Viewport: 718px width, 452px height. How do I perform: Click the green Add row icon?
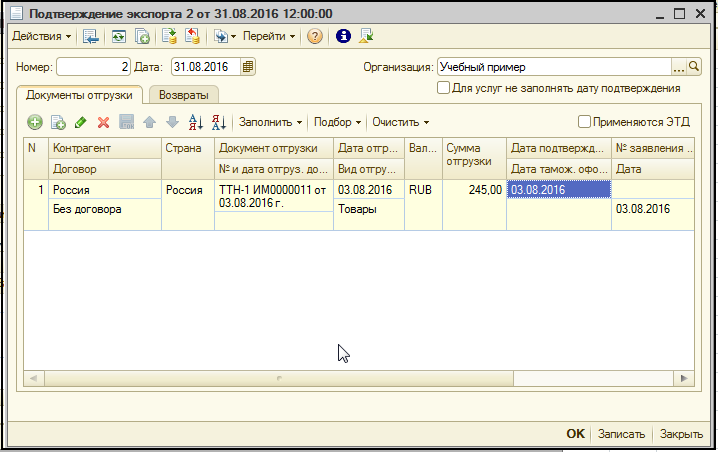35,122
